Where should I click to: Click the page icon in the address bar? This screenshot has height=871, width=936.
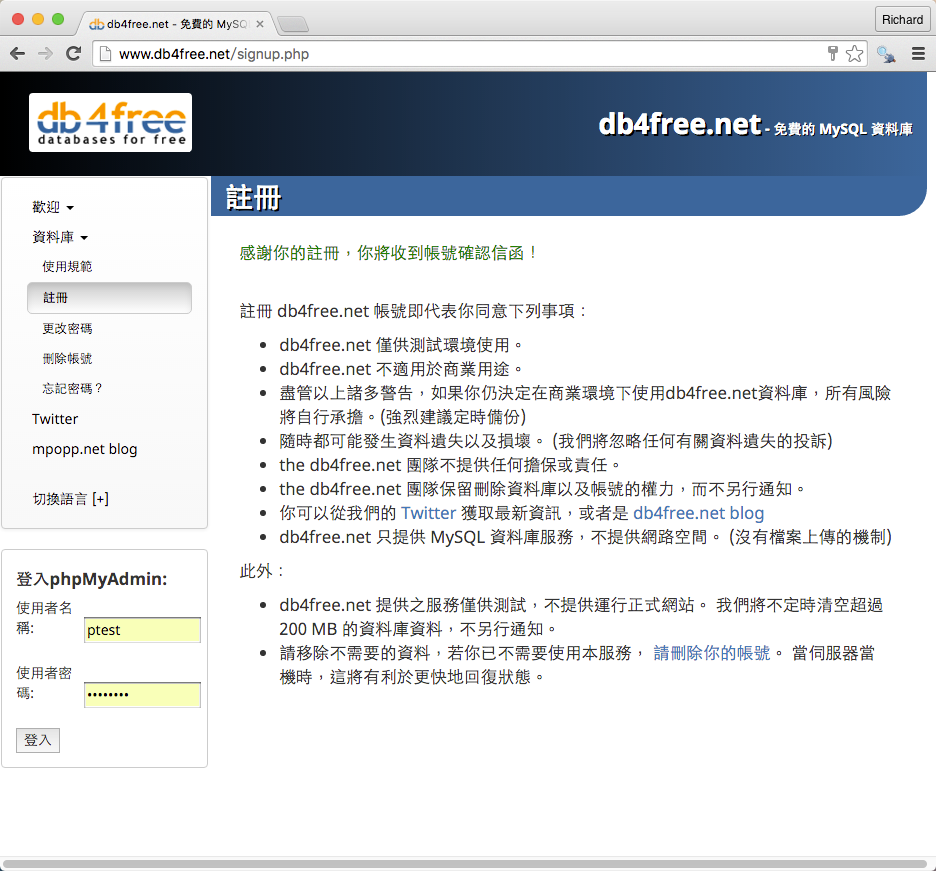click(x=105, y=54)
